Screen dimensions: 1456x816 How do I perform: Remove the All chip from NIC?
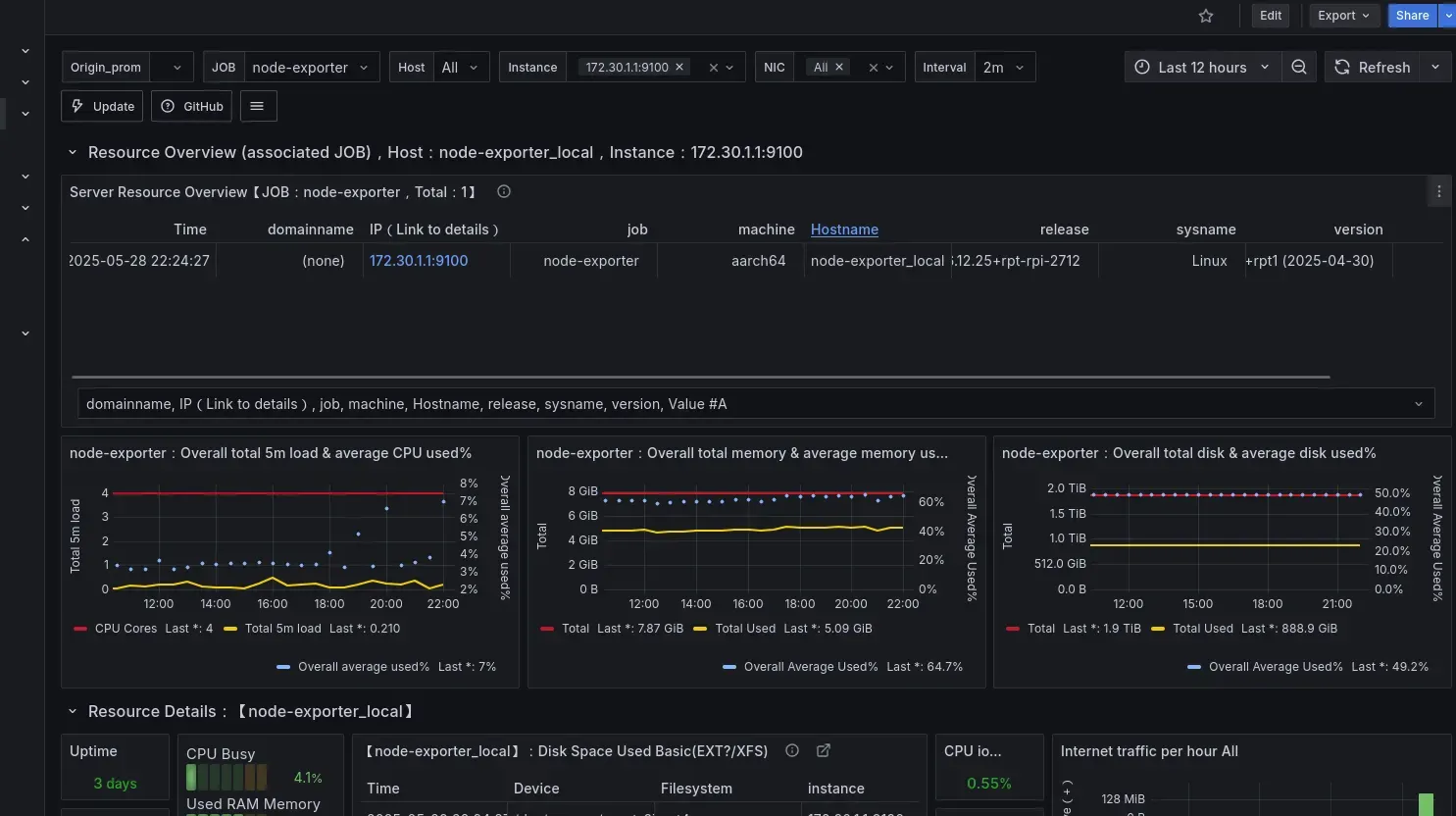(839, 67)
